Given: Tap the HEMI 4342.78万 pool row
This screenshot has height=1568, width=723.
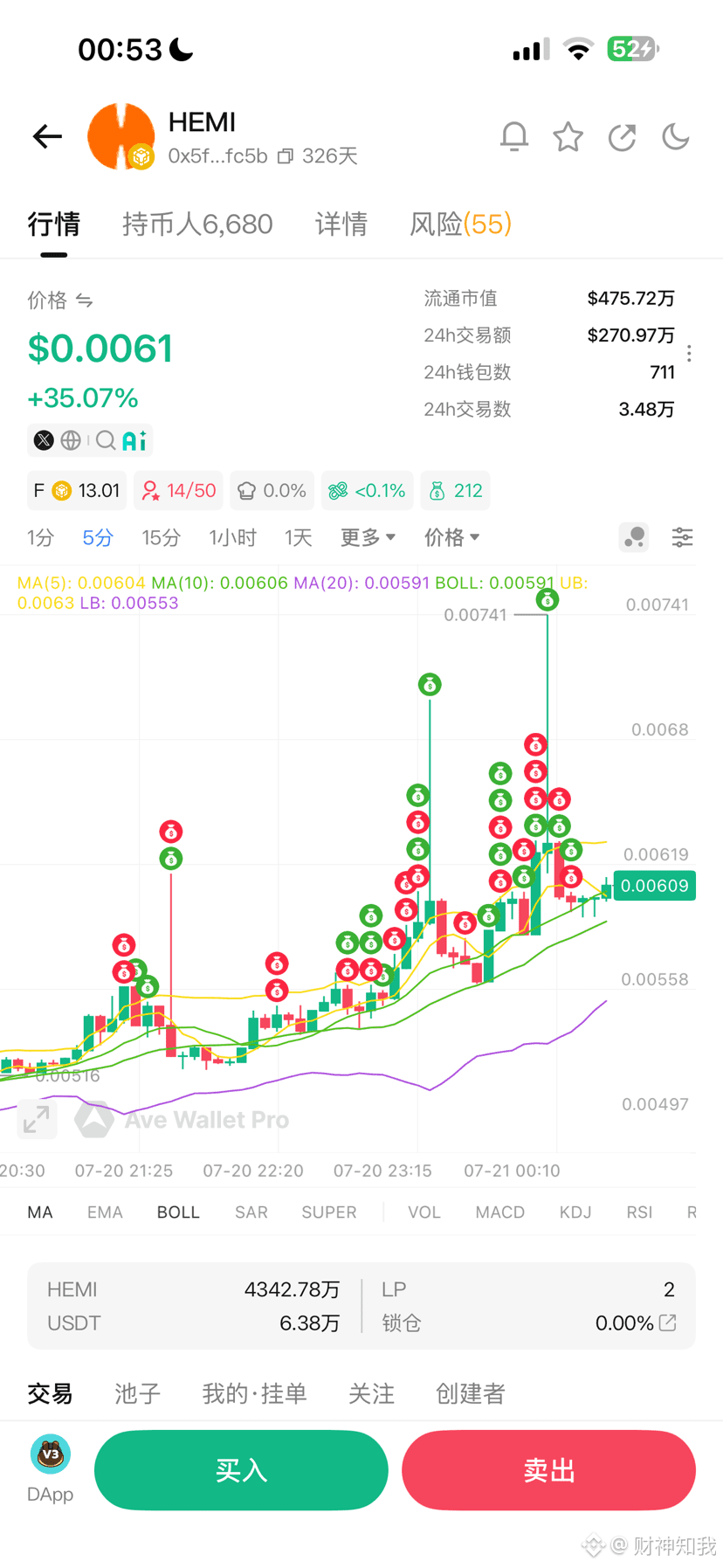Looking at the screenshot, I should click(x=193, y=1289).
